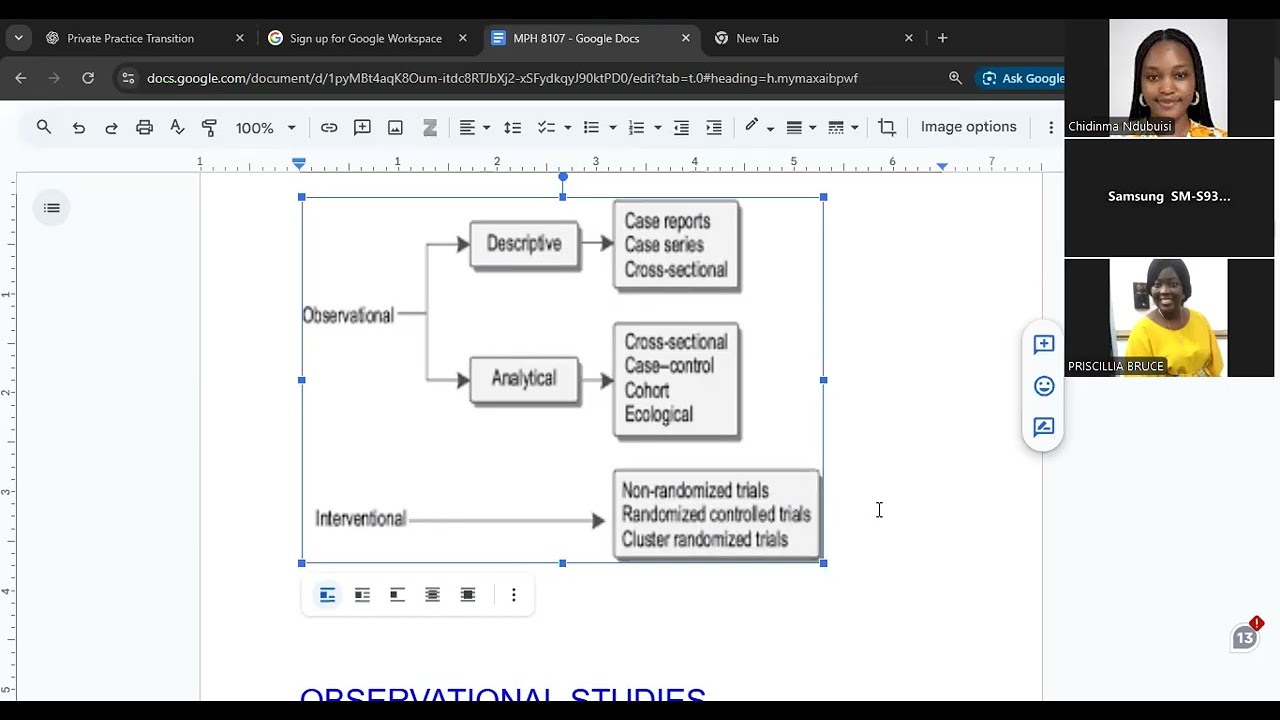
Task: Select Wrap text image option
Action: point(362,595)
